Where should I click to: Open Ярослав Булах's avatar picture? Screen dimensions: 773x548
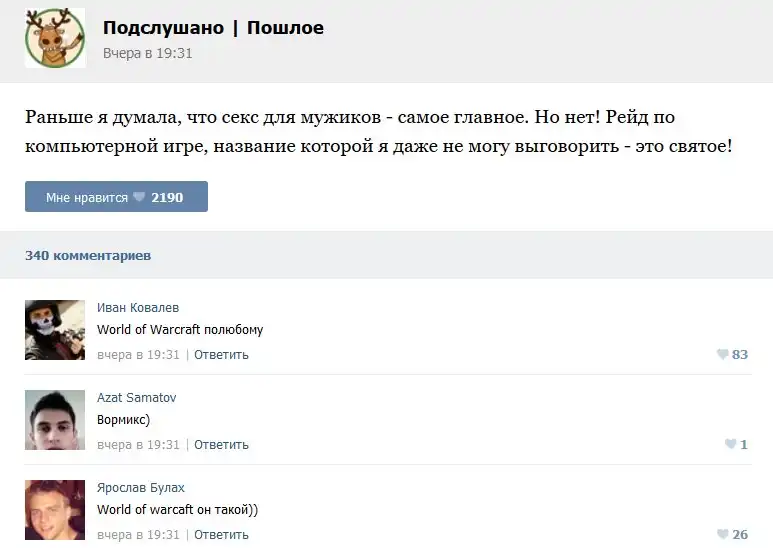tap(55, 510)
